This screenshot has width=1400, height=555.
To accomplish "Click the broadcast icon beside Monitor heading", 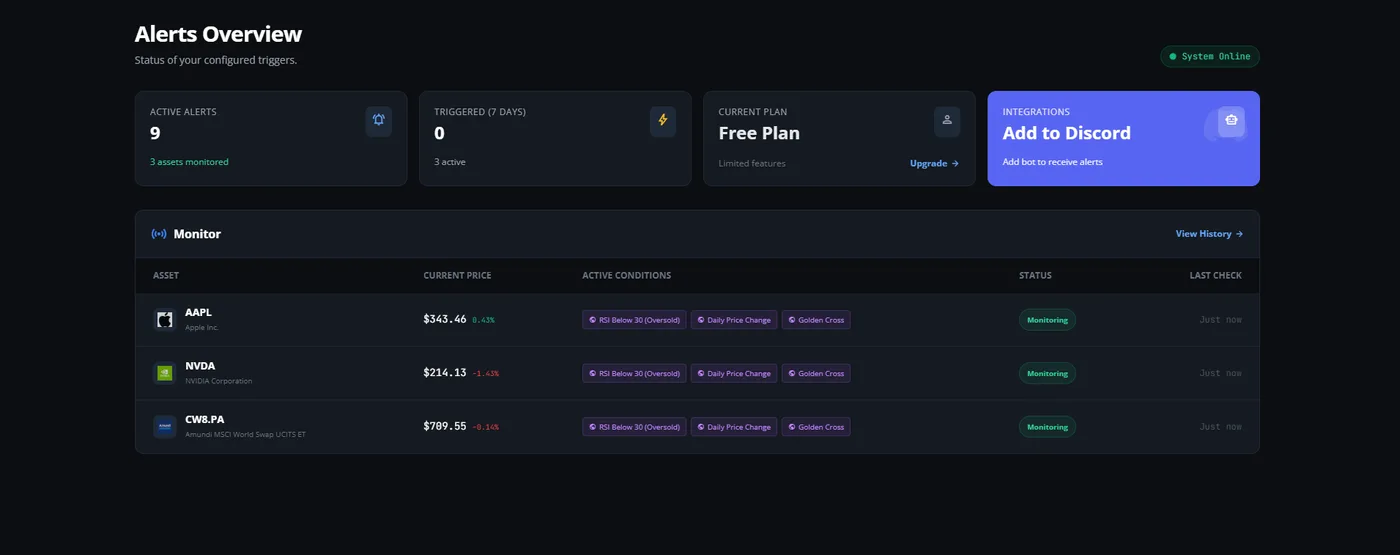I will tap(159, 234).
